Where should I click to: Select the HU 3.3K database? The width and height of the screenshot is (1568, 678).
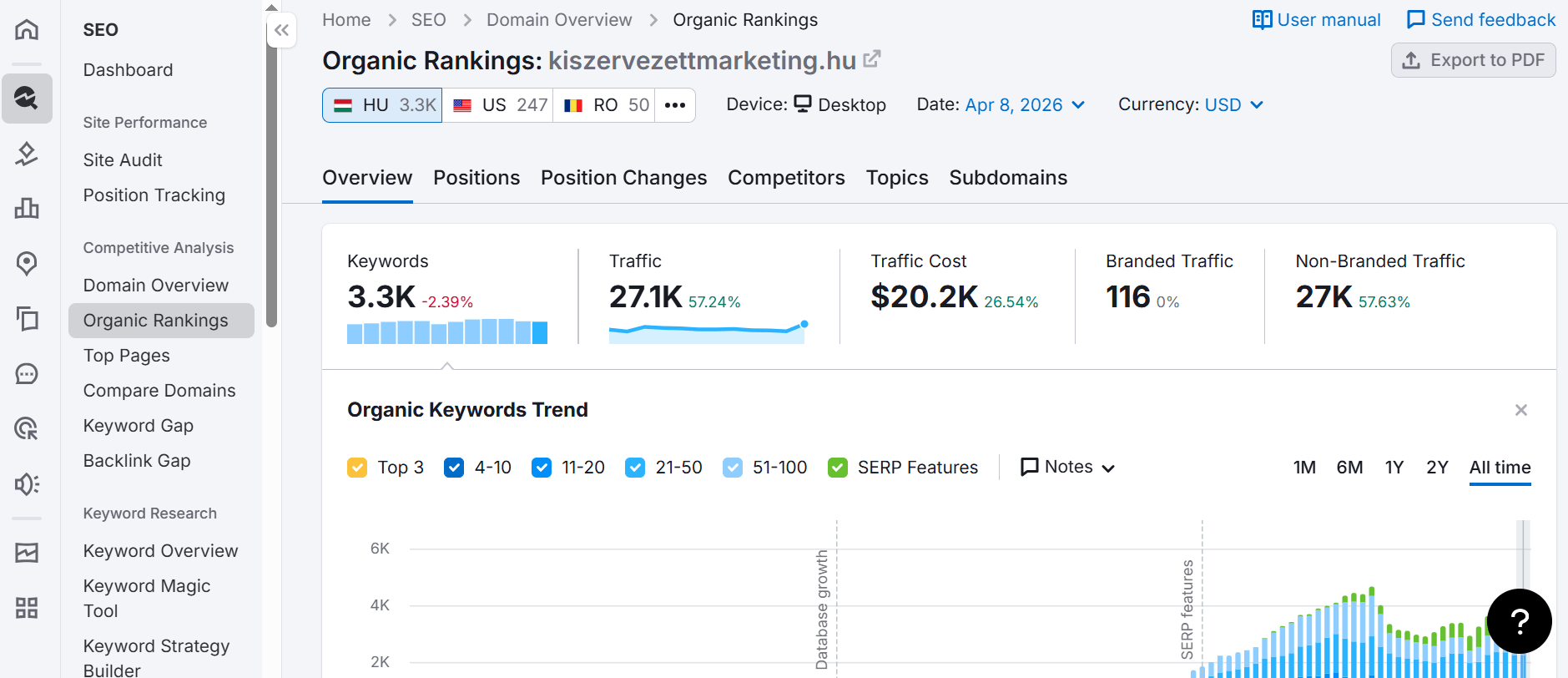coord(382,105)
